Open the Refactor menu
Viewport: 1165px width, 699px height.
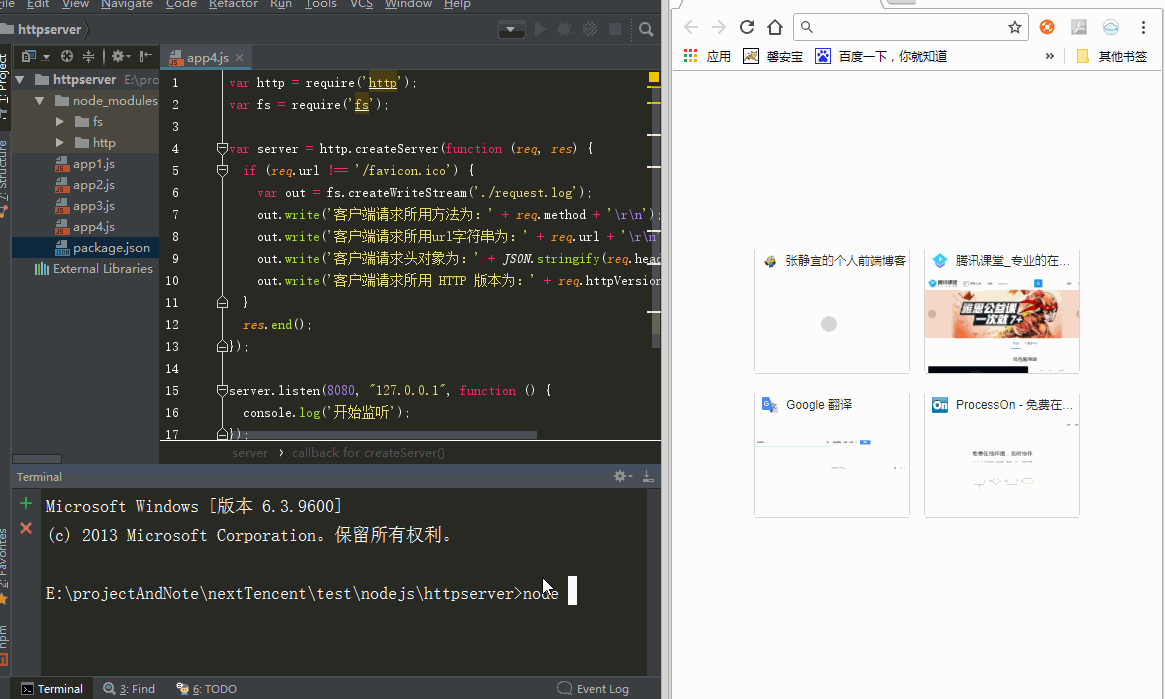point(233,5)
